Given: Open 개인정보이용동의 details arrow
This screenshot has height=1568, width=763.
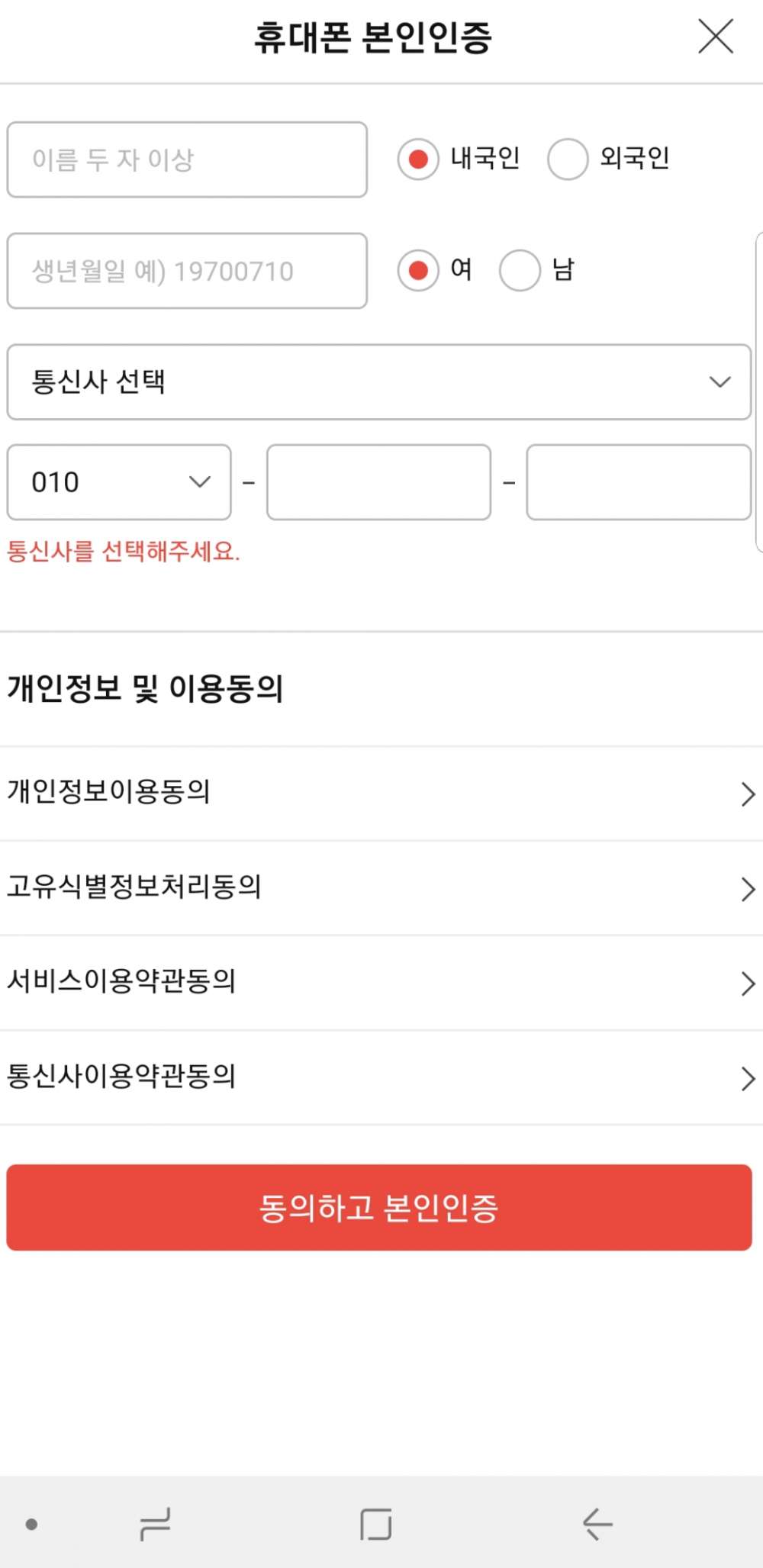Looking at the screenshot, I should click(748, 794).
